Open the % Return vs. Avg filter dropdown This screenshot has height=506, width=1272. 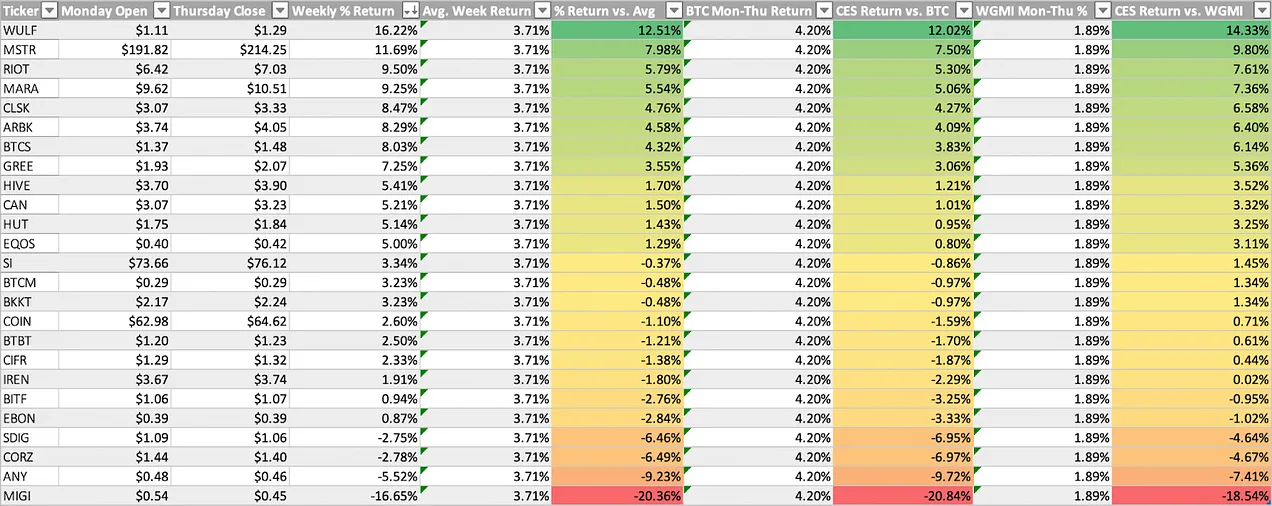[673, 11]
